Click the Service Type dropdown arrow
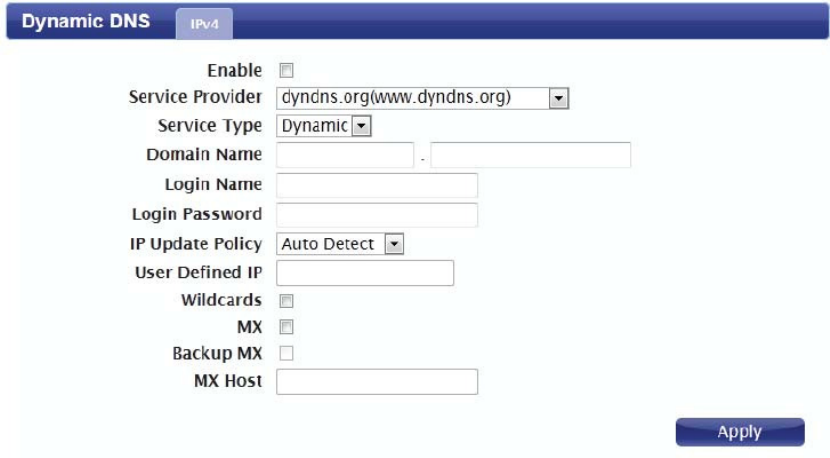 (361, 126)
